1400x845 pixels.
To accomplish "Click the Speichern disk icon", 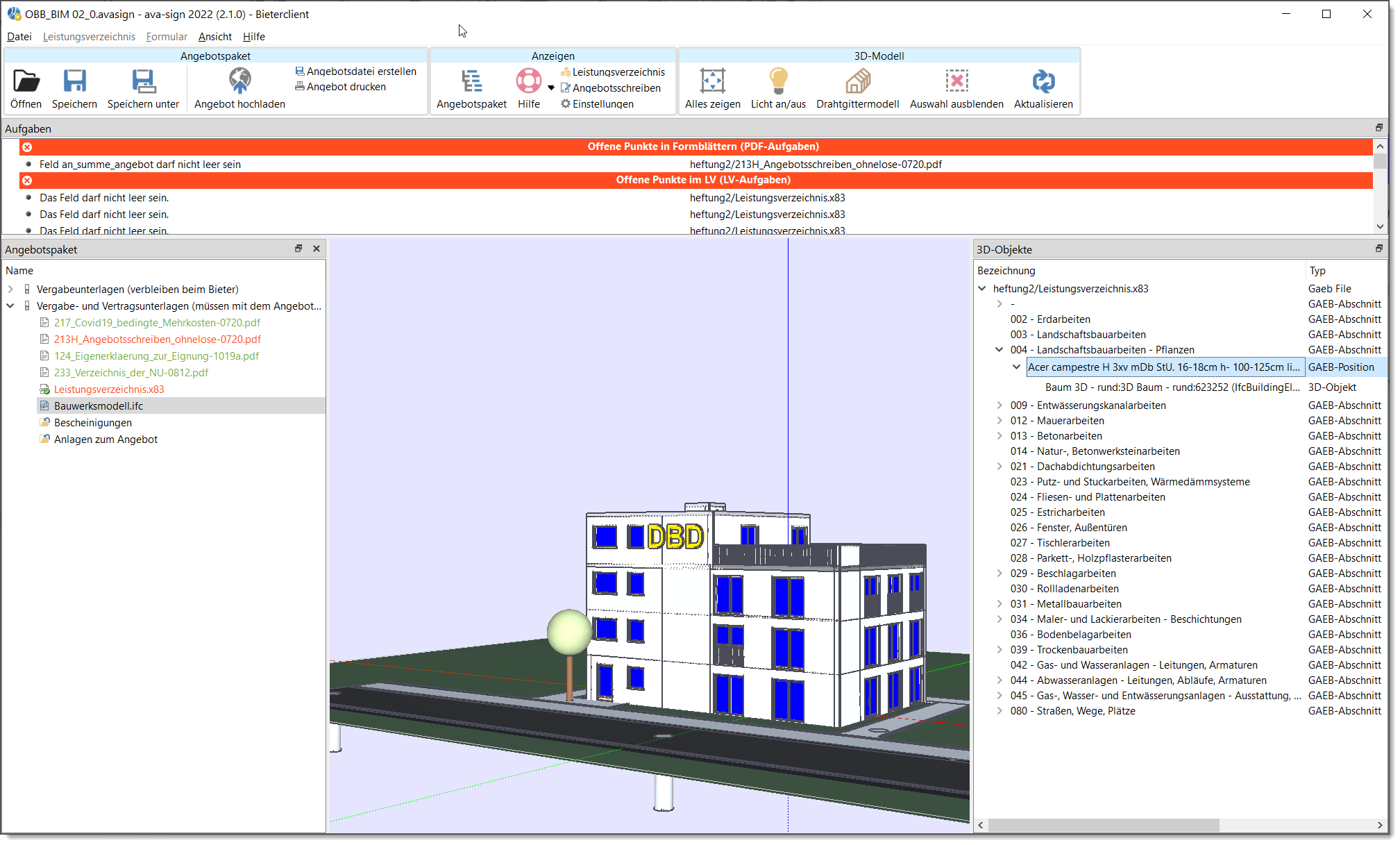I will tap(74, 81).
